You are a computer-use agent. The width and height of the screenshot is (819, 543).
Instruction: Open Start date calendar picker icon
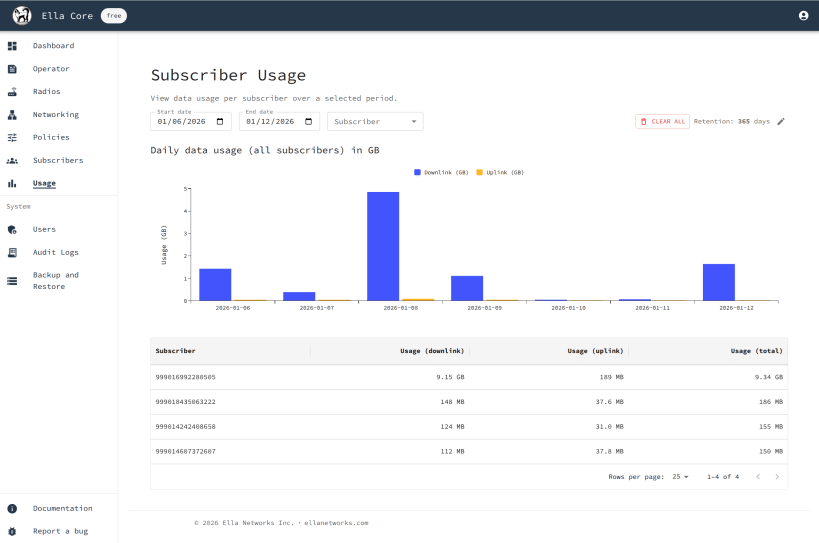pyautogui.click(x=220, y=122)
